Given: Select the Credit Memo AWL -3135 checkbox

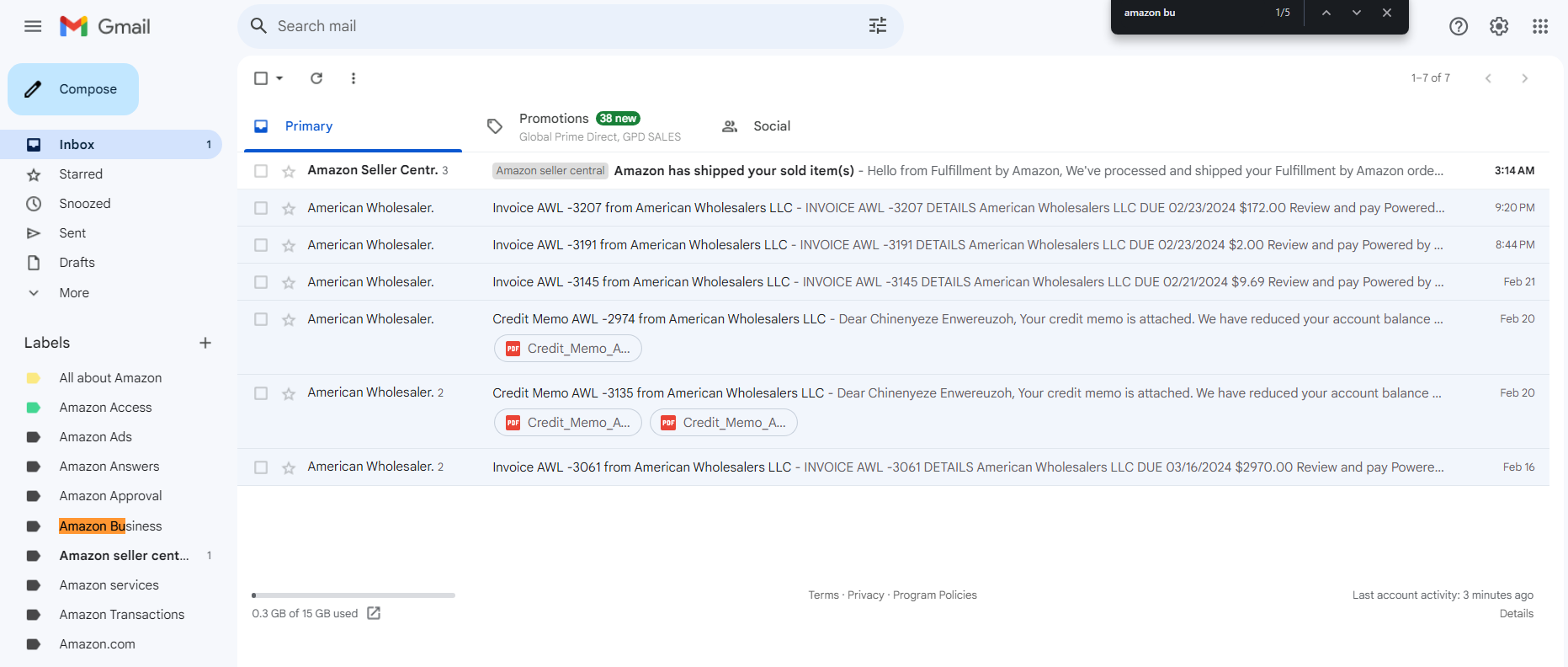Looking at the screenshot, I should pos(261,393).
